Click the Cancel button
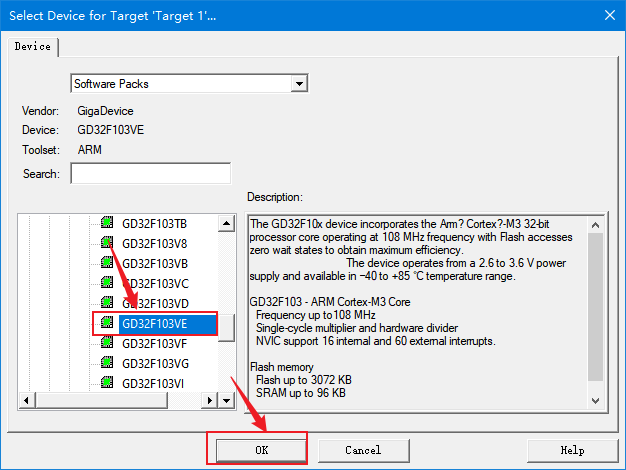This screenshot has height=470, width=626. pyautogui.click(x=363, y=450)
